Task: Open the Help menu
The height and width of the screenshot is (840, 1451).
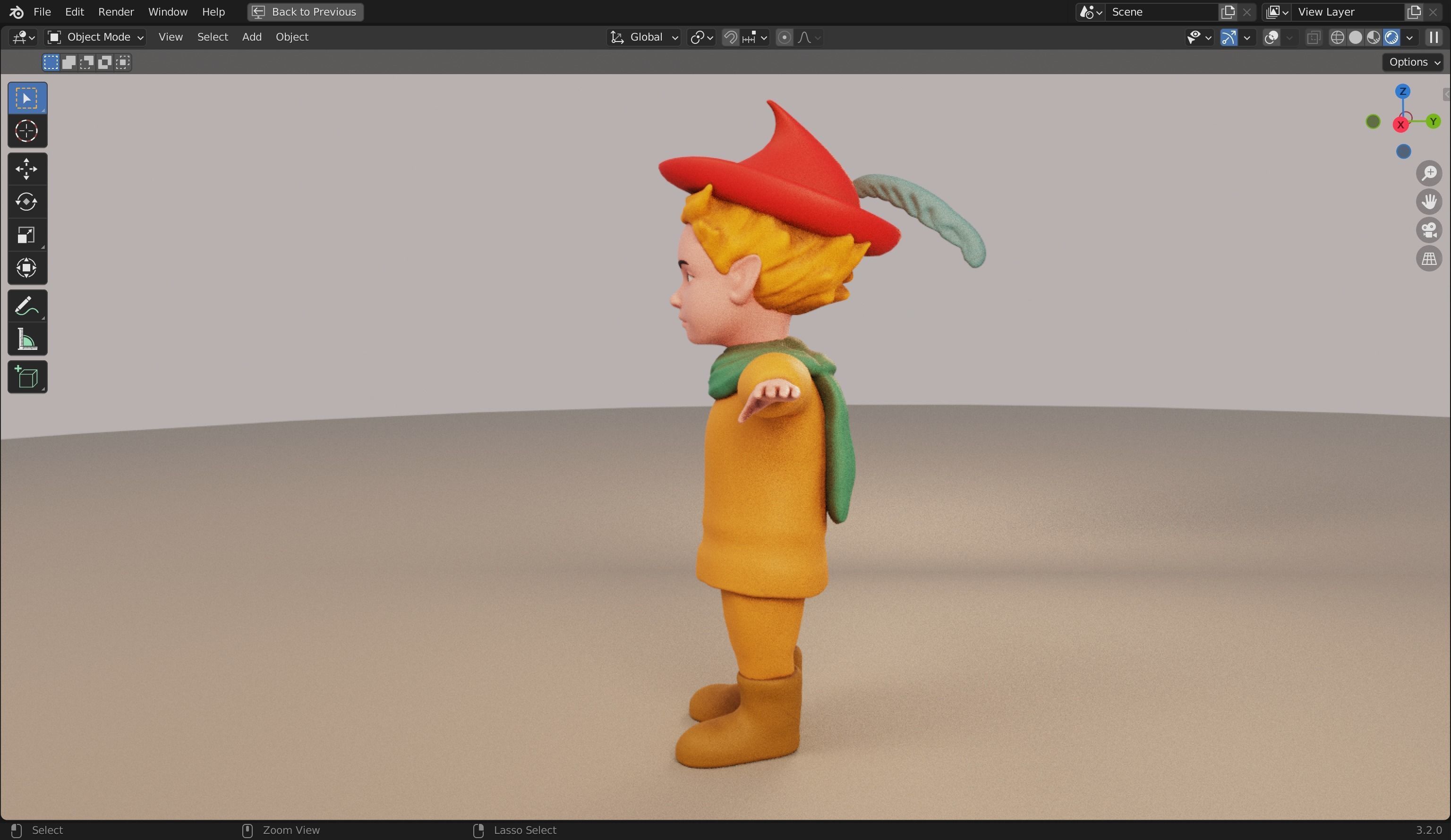Action: 213,11
